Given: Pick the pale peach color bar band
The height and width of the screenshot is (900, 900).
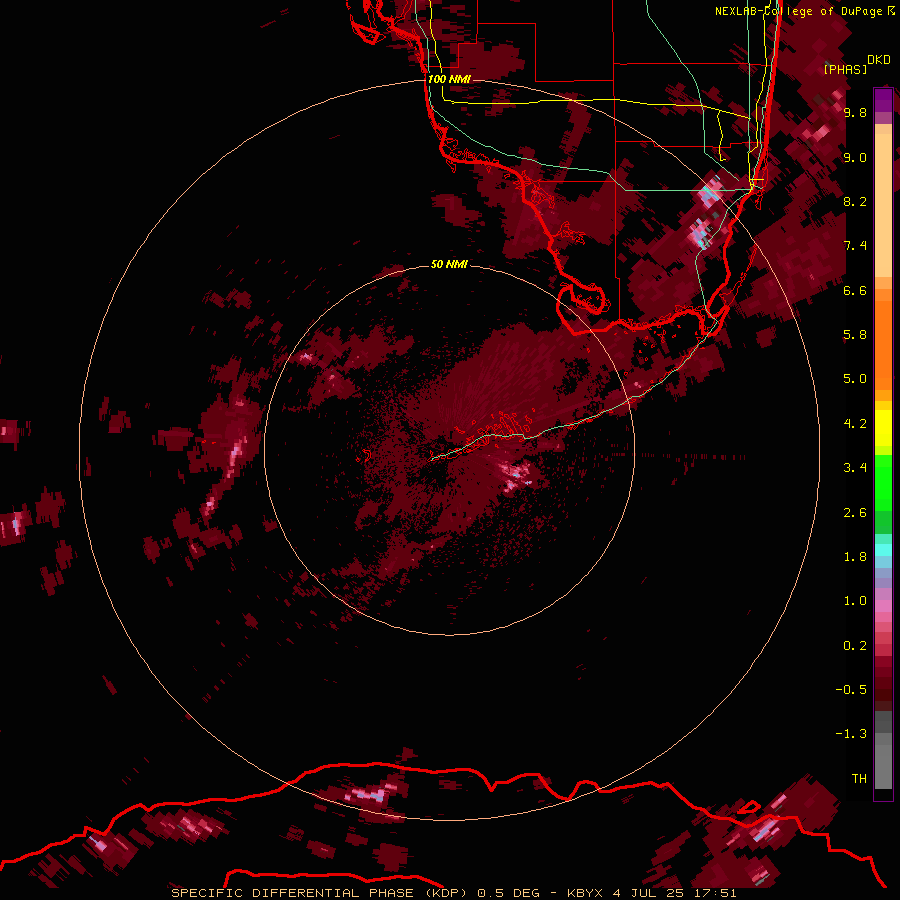Looking at the screenshot, I should [883, 205].
